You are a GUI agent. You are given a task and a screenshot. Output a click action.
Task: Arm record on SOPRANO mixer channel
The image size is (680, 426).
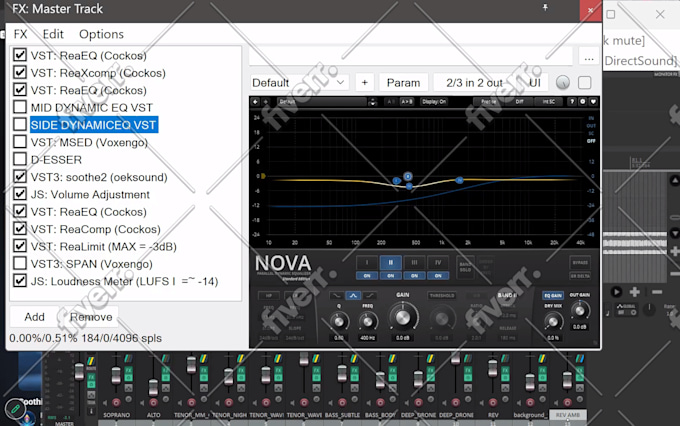(116, 402)
